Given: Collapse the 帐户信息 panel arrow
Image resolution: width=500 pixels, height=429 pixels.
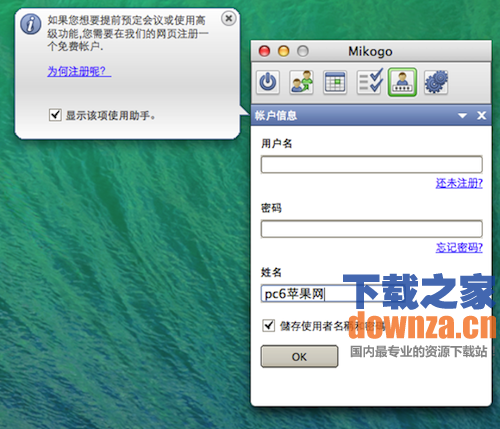Looking at the screenshot, I should click(x=462, y=116).
